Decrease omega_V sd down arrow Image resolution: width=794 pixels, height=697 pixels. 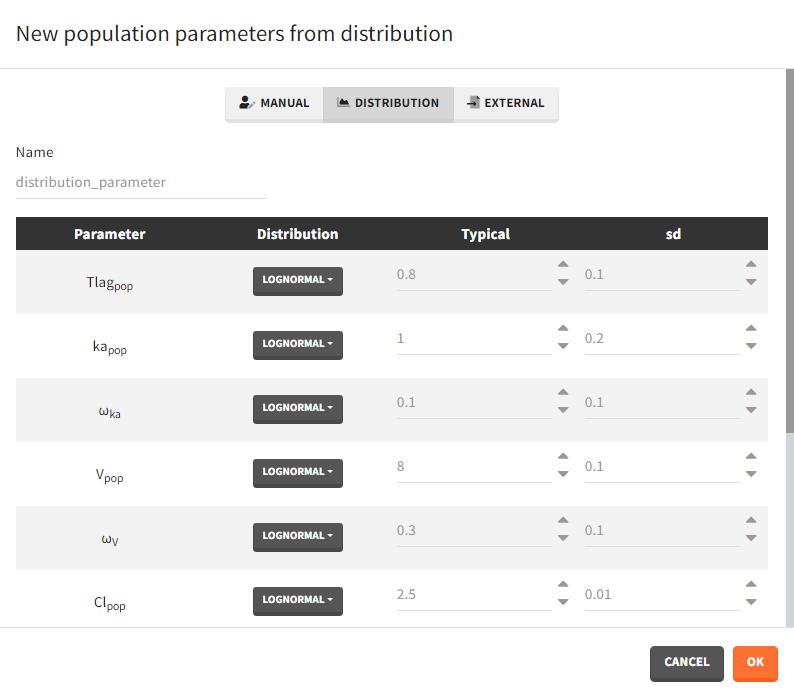point(751,538)
